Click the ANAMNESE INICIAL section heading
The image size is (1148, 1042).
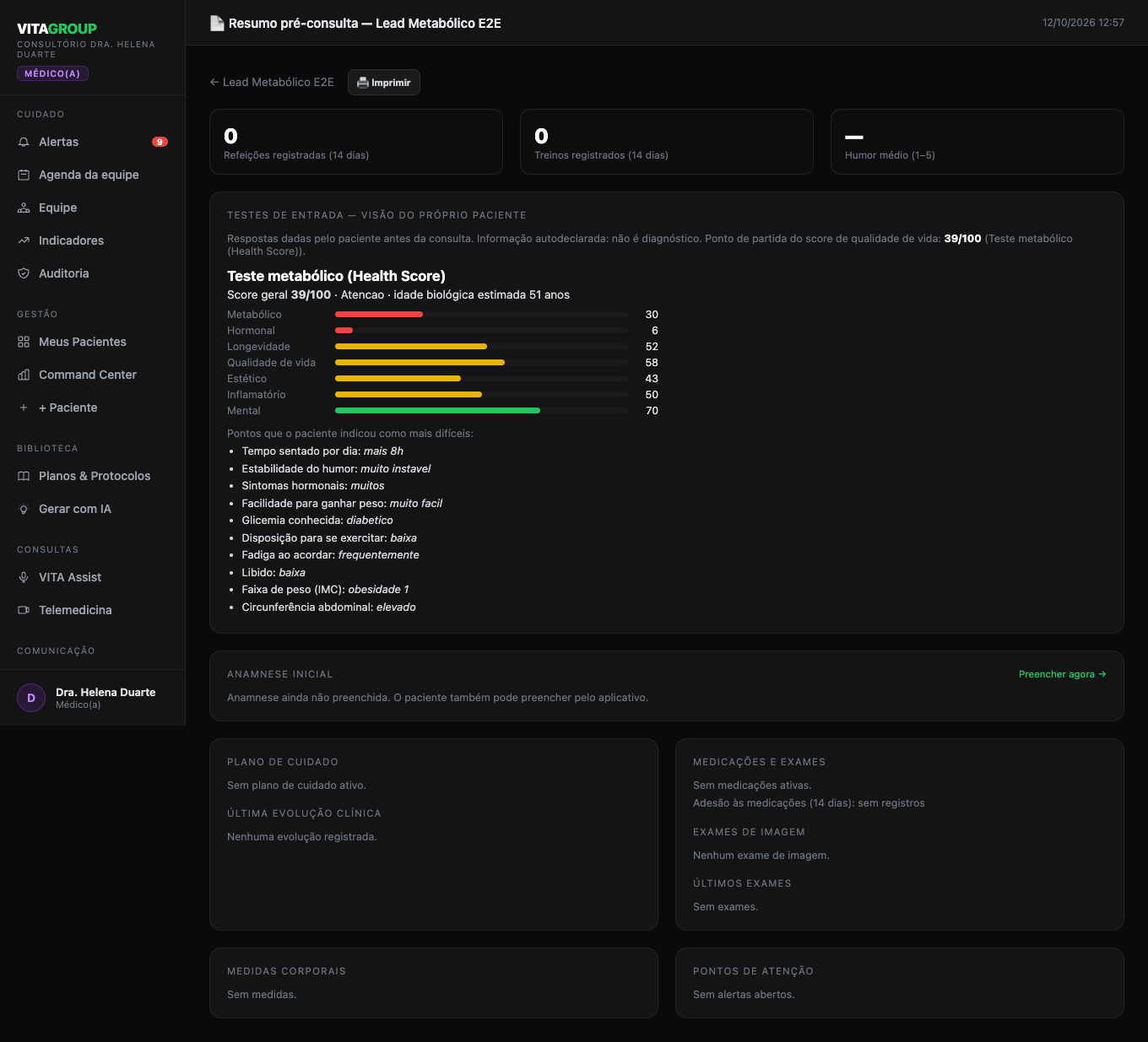coord(280,674)
